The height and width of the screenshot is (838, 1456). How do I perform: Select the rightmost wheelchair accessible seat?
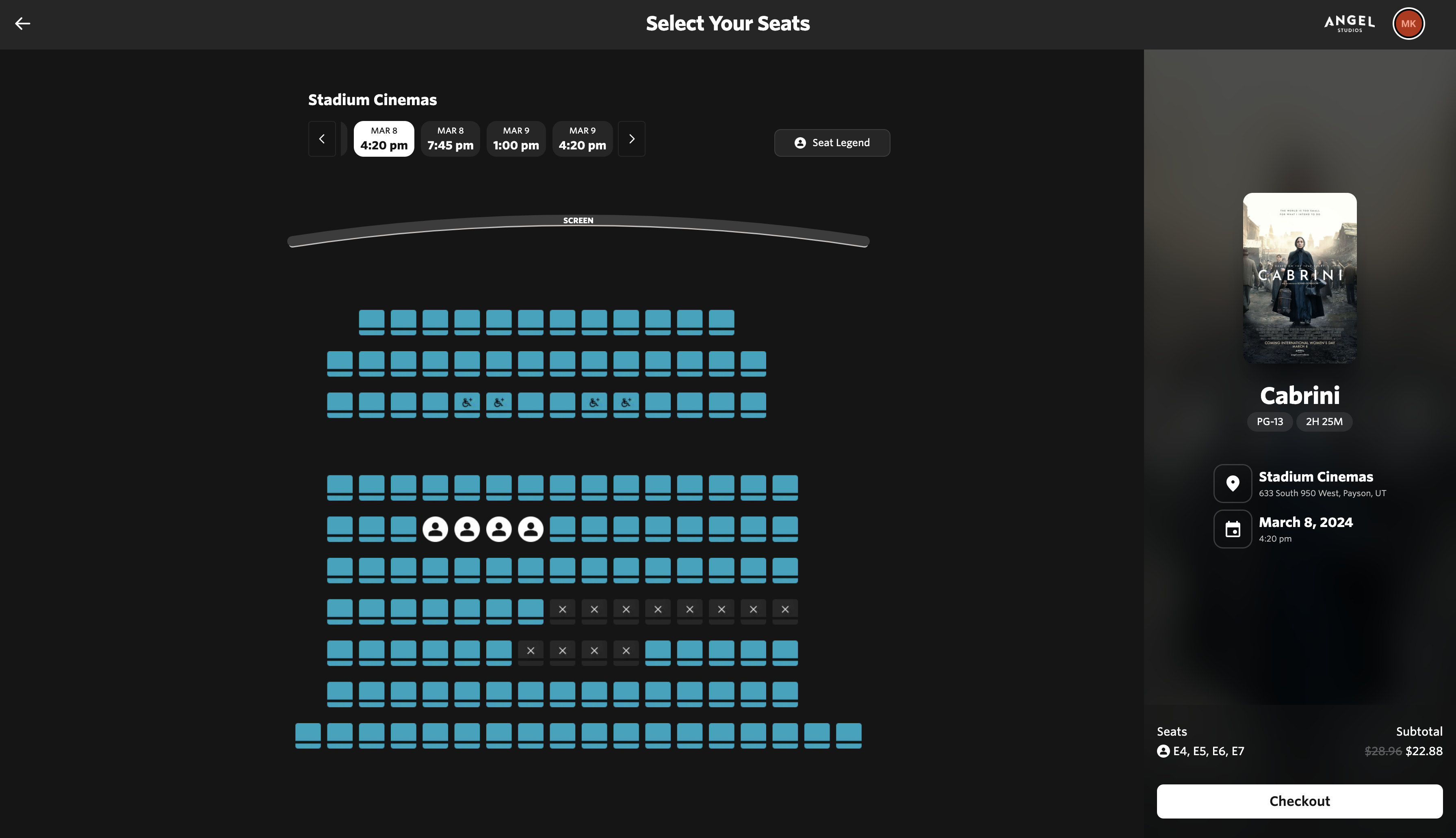[x=626, y=403]
